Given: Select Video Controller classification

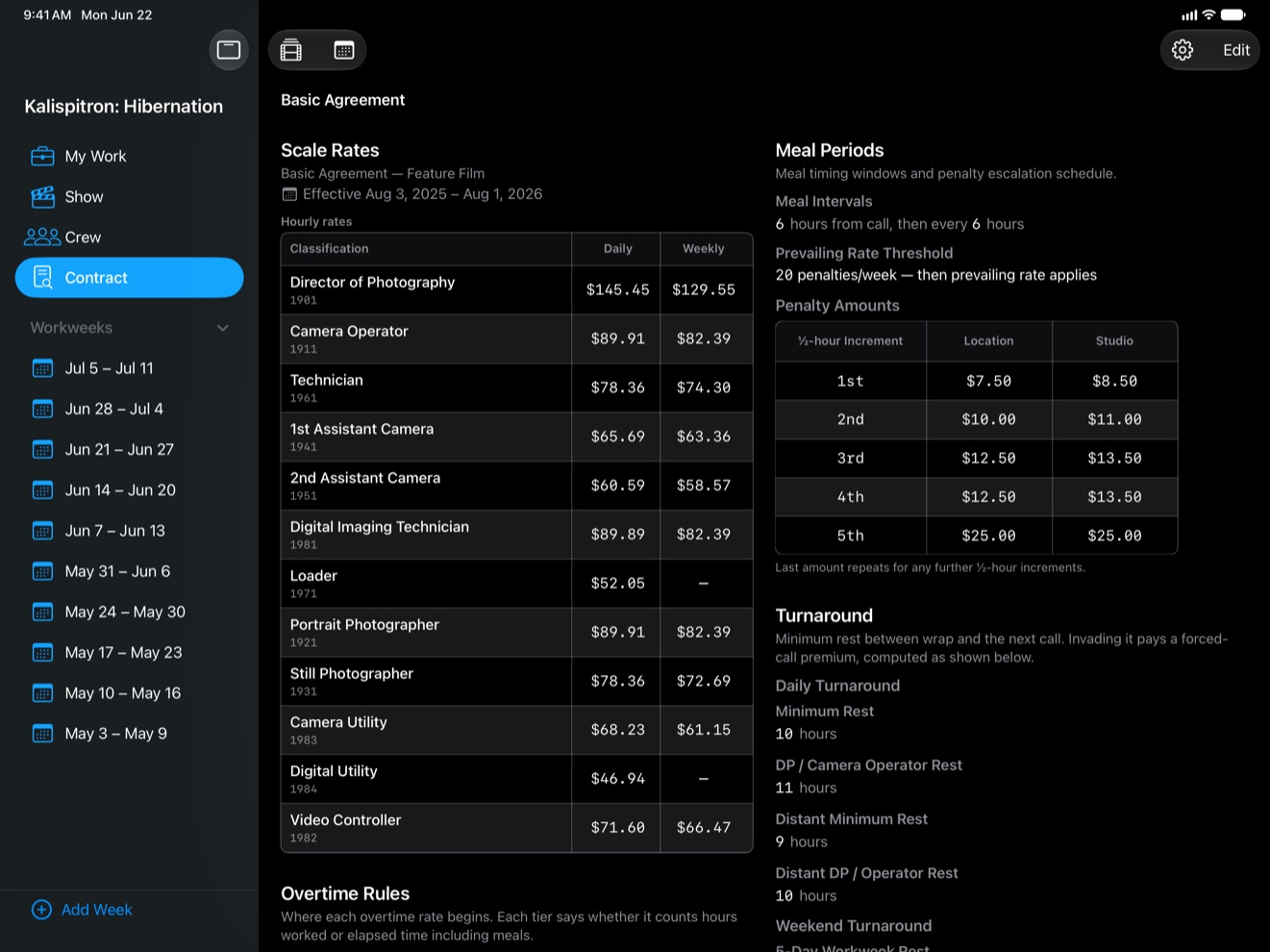Looking at the screenshot, I should [345, 820].
